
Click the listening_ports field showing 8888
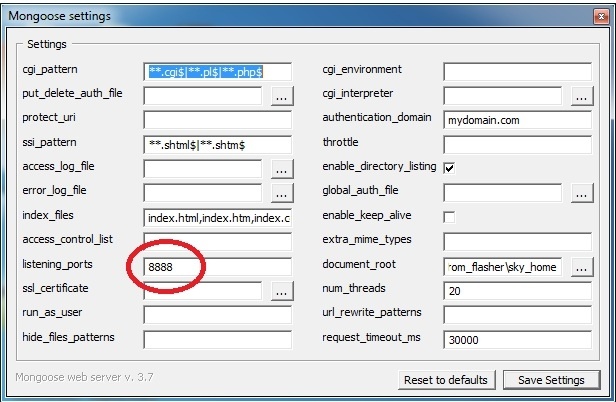coord(218,267)
